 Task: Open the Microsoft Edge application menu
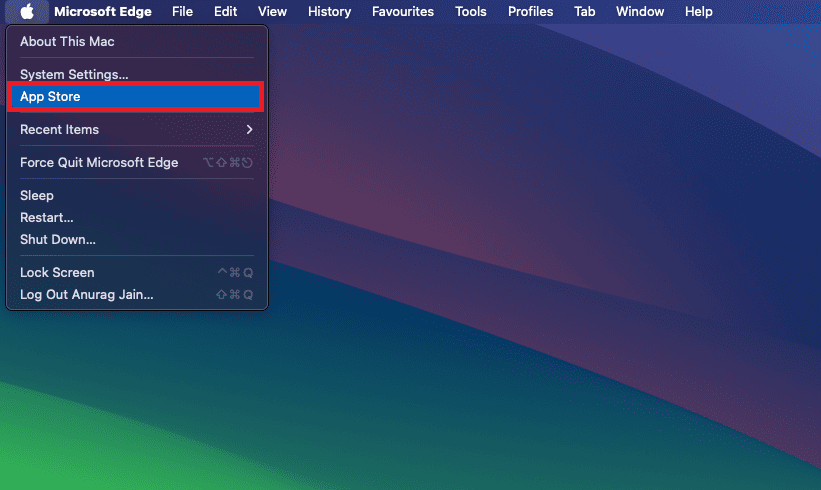(103, 12)
